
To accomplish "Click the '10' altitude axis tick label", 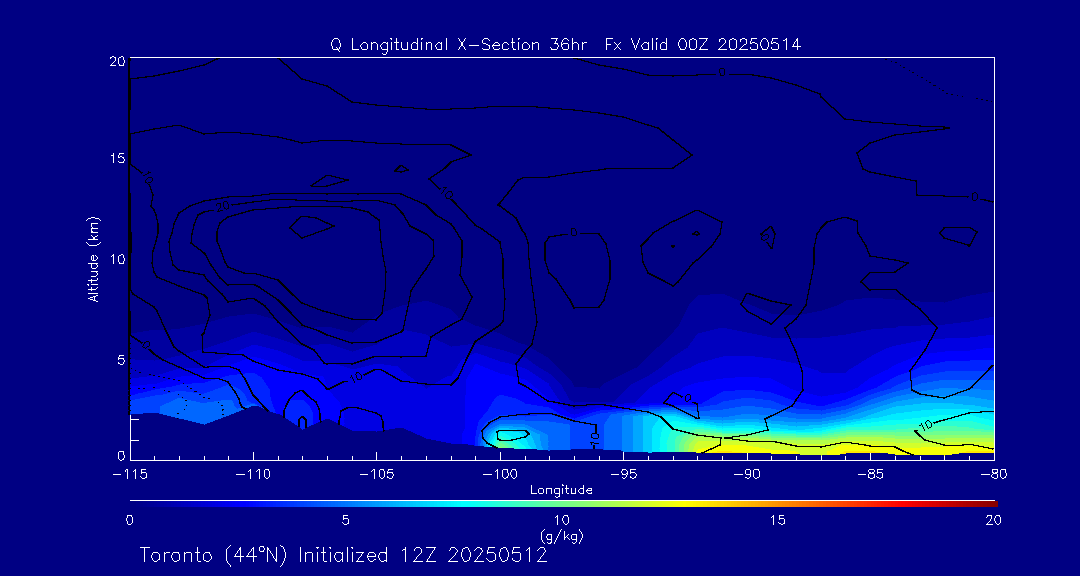I will pos(116,258).
